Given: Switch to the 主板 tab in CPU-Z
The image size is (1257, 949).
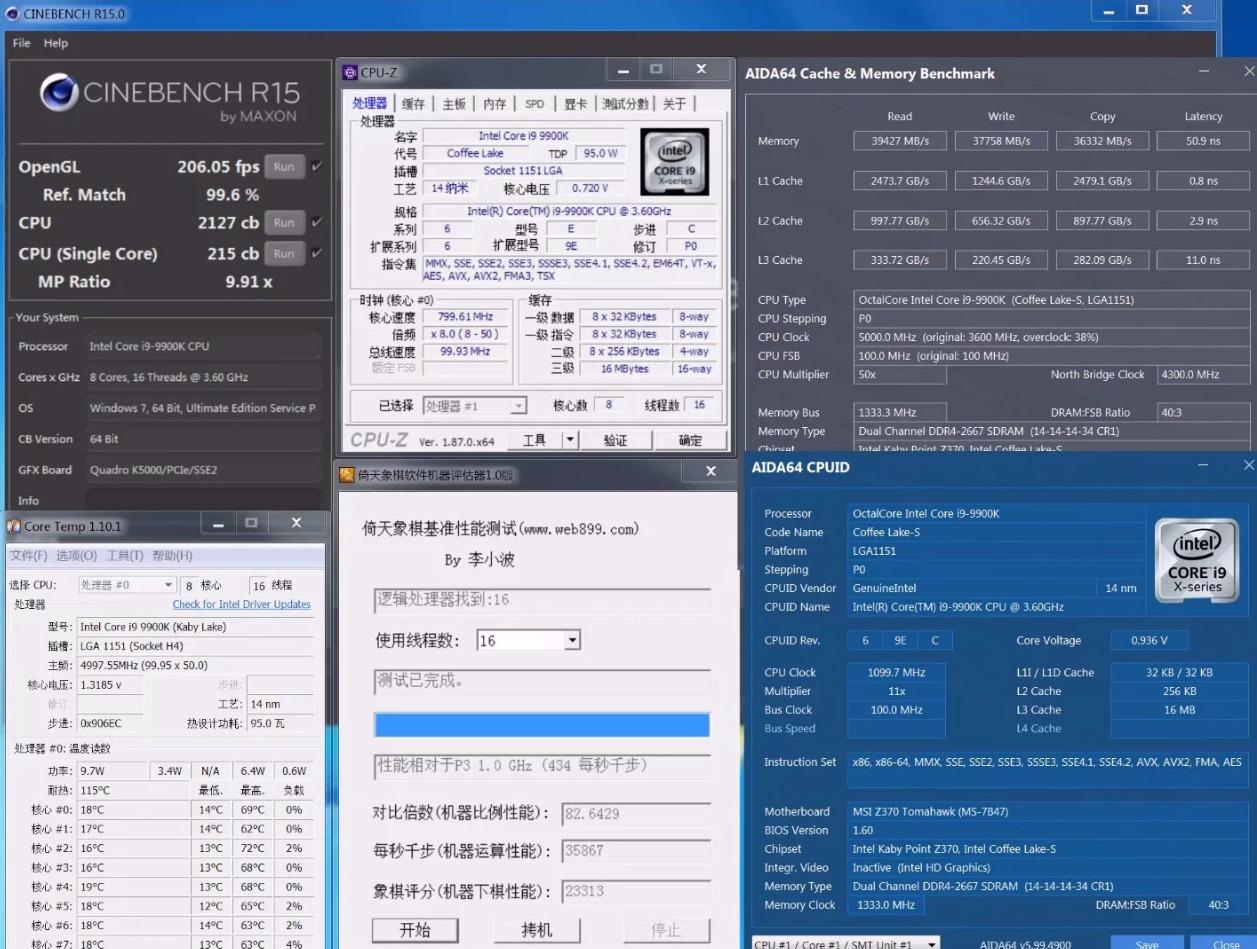Looking at the screenshot, I should pyautogui.click(x=454, y=104).
